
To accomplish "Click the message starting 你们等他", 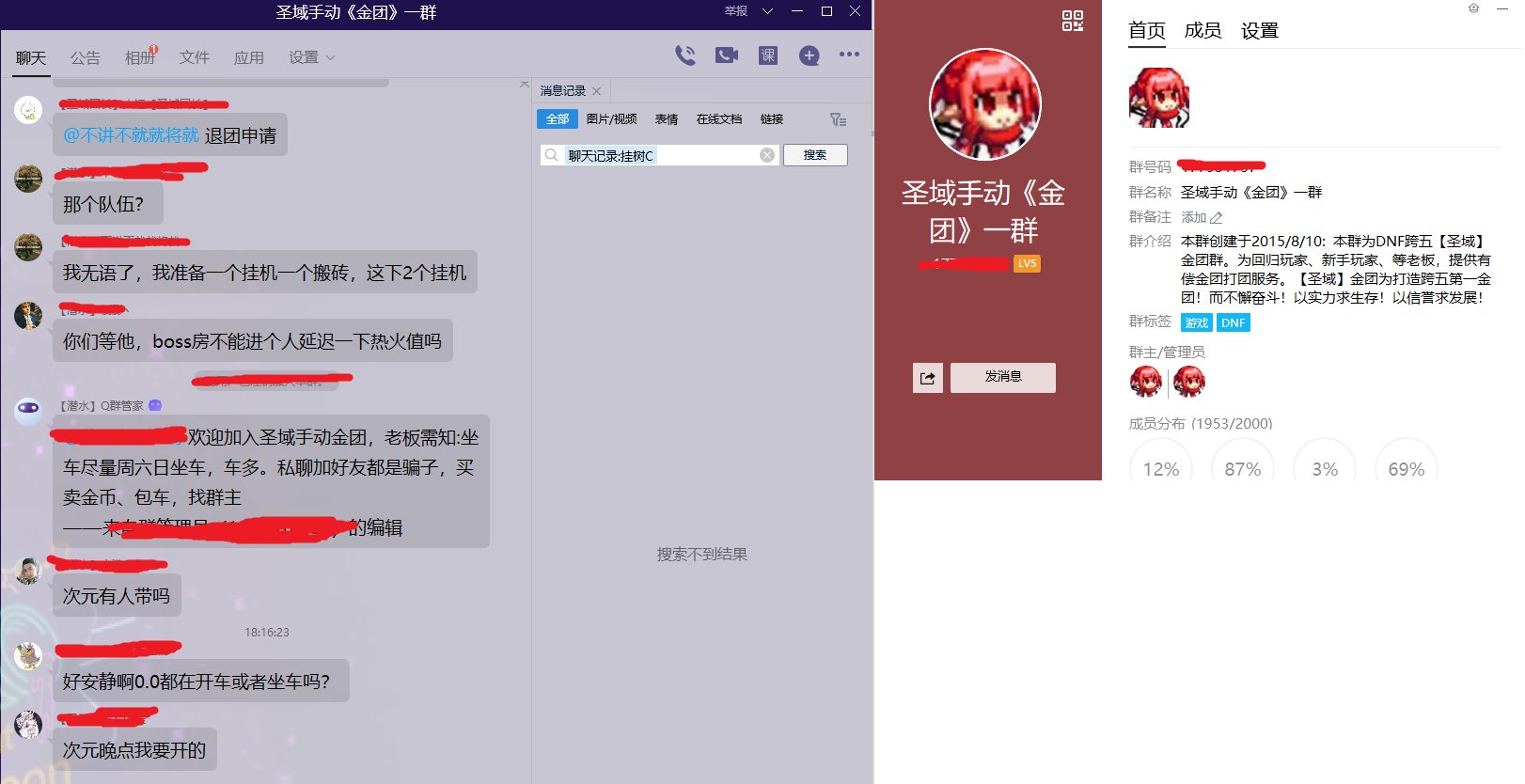I will click(253, 341).
